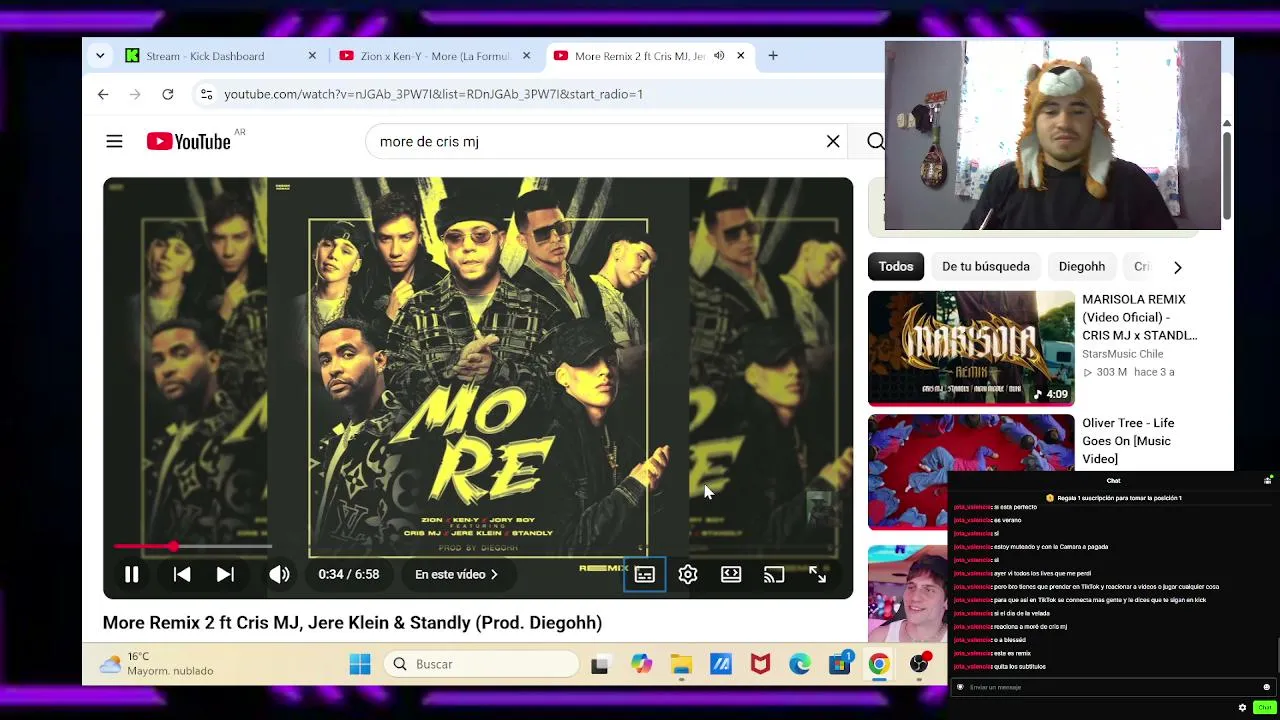Skip to the next video

click(225, 575)
